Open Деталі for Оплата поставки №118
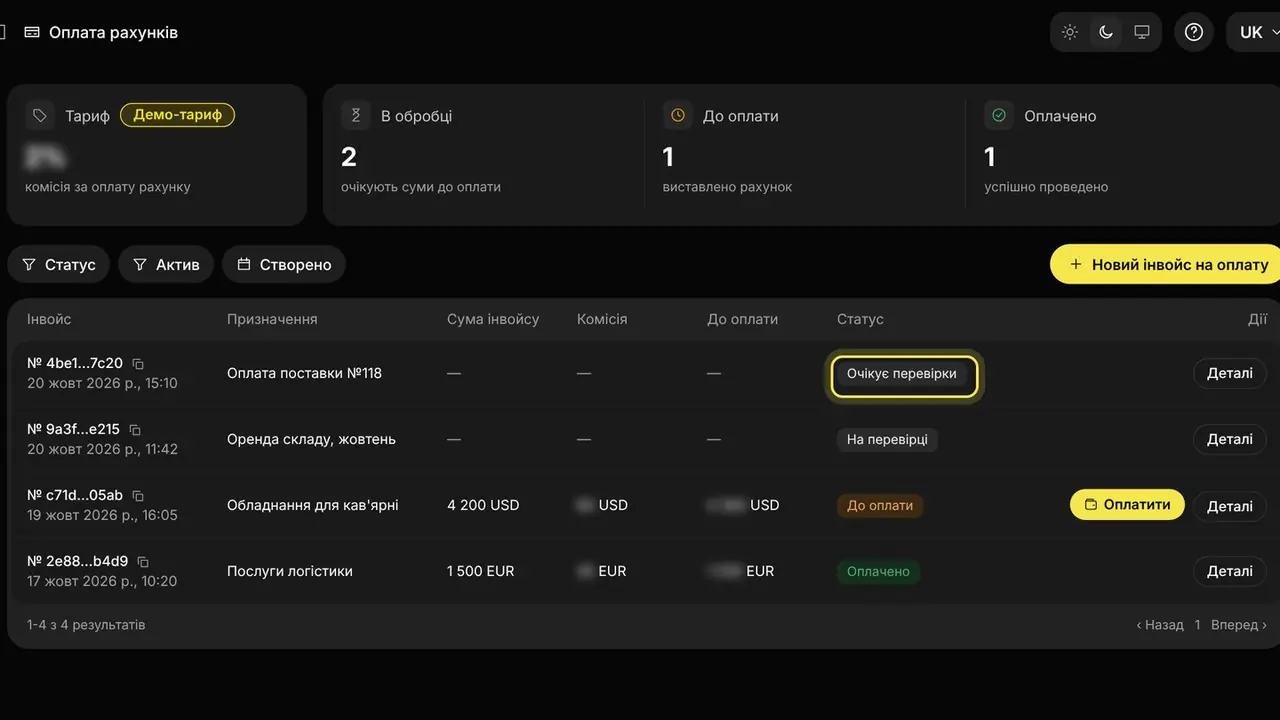The width and height of the screenshot is (1280, 720). 1230,373
